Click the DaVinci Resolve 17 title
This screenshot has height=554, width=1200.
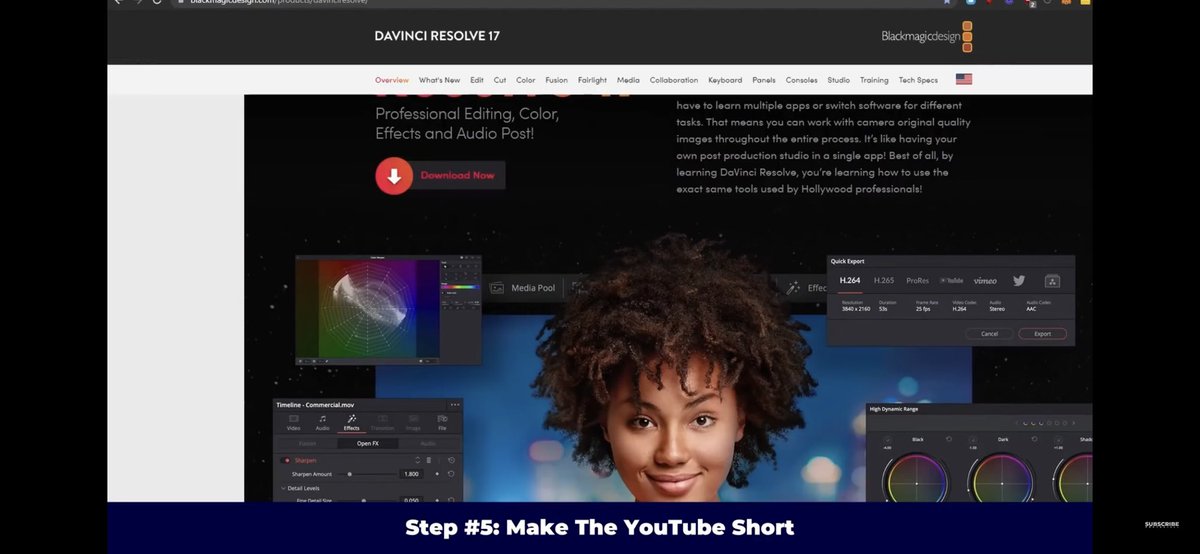(x=437, y=36)
